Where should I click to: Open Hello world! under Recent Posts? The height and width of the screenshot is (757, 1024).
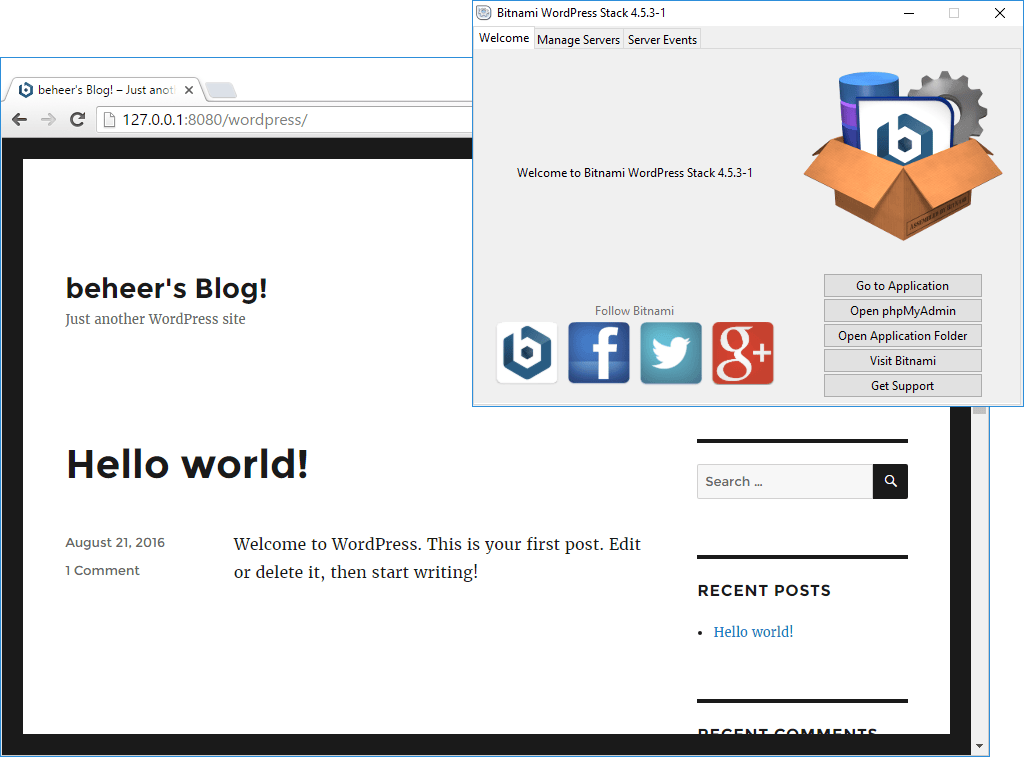pyautogui.click(x=753, y=632)
